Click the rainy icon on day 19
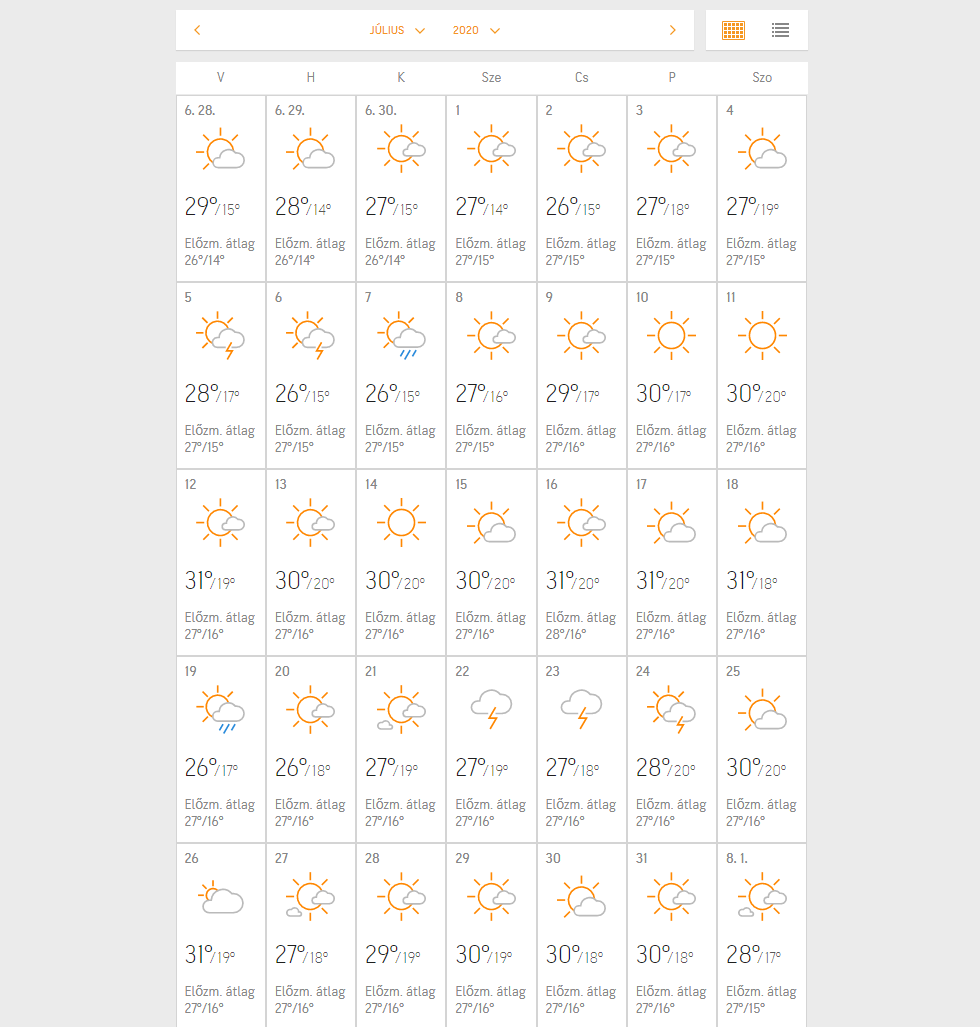This screenshot has height=1027, width=980. pos(221,710)
